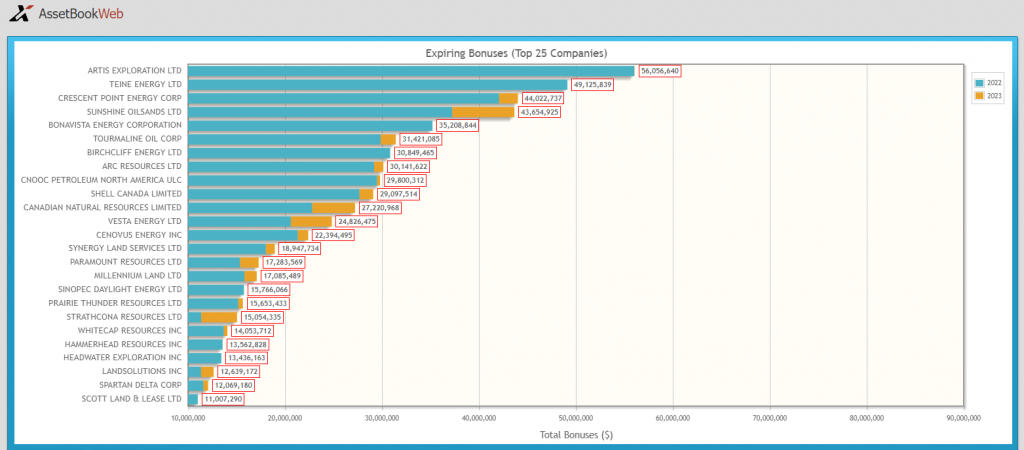Select the SHELL CANADA LIMITED label
The height and width of the screenshot is (450, 1024).
(x=136, y=194)
